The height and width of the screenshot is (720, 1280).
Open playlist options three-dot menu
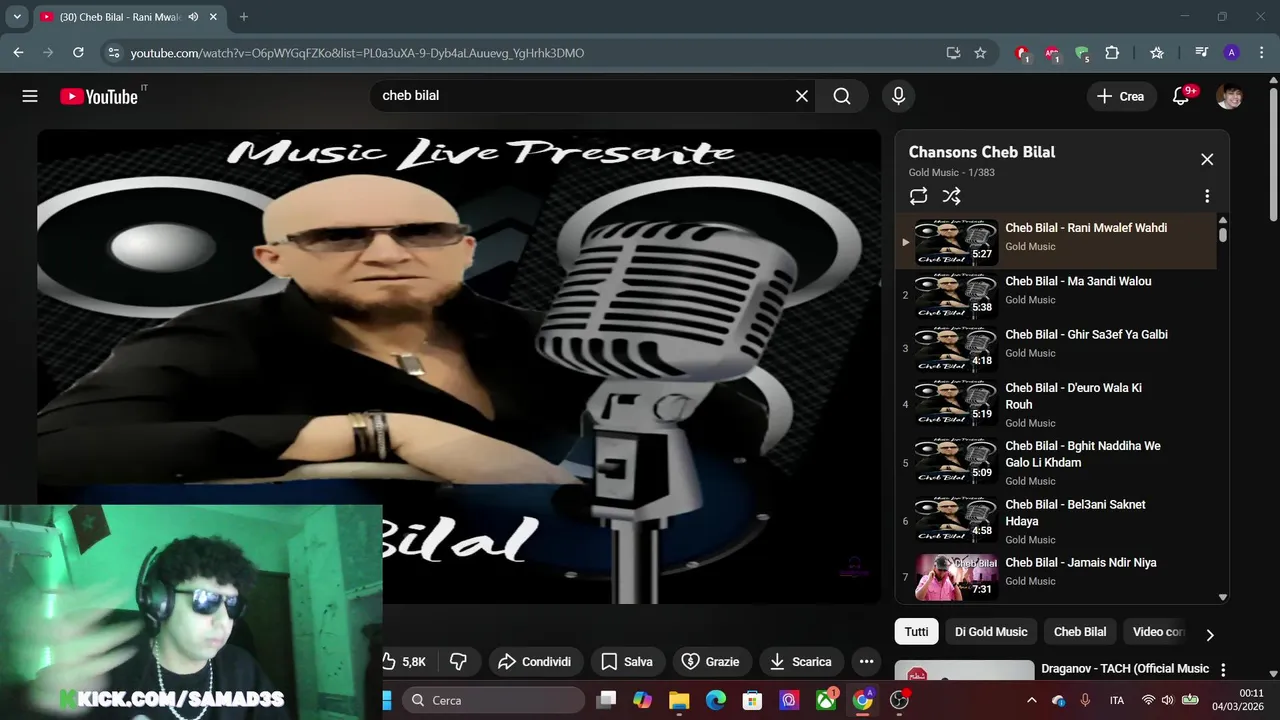[1207, 196]
